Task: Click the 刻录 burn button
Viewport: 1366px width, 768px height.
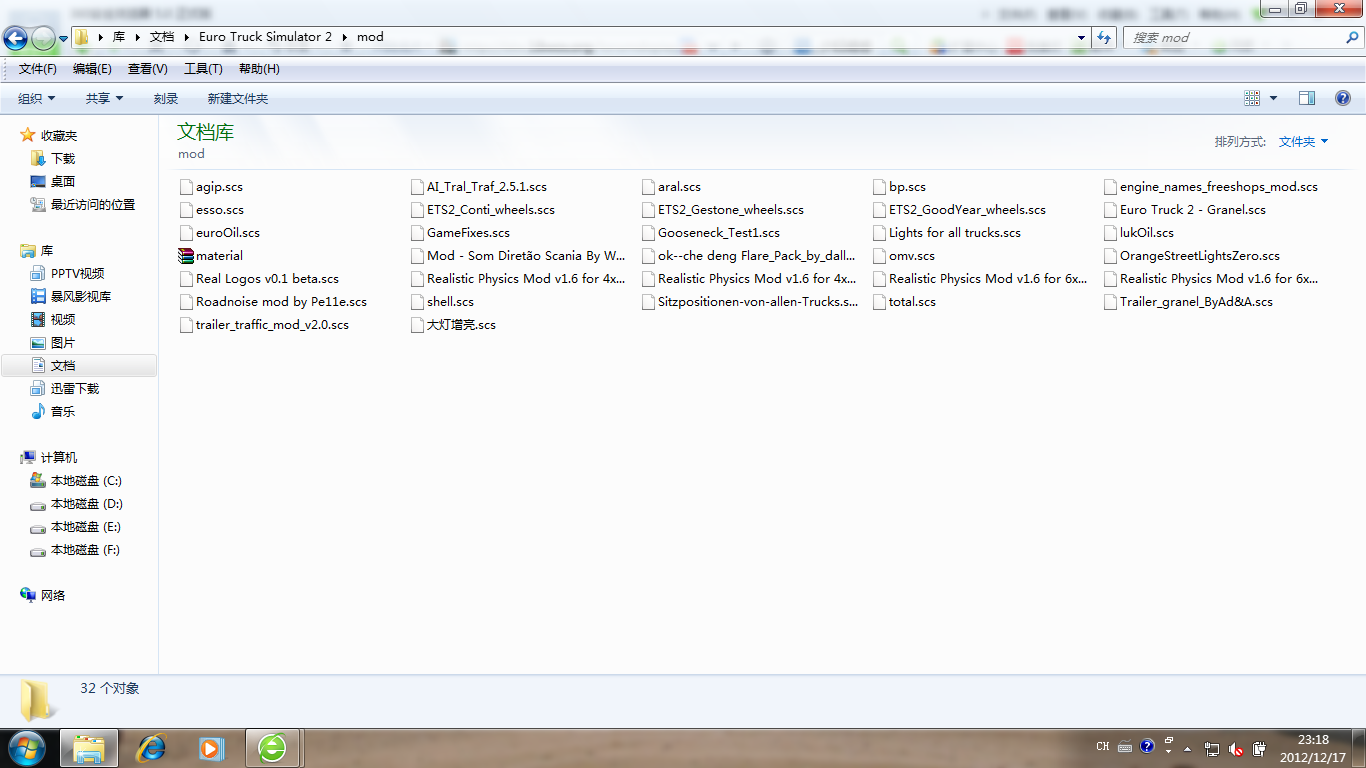Action: [166, 99]
